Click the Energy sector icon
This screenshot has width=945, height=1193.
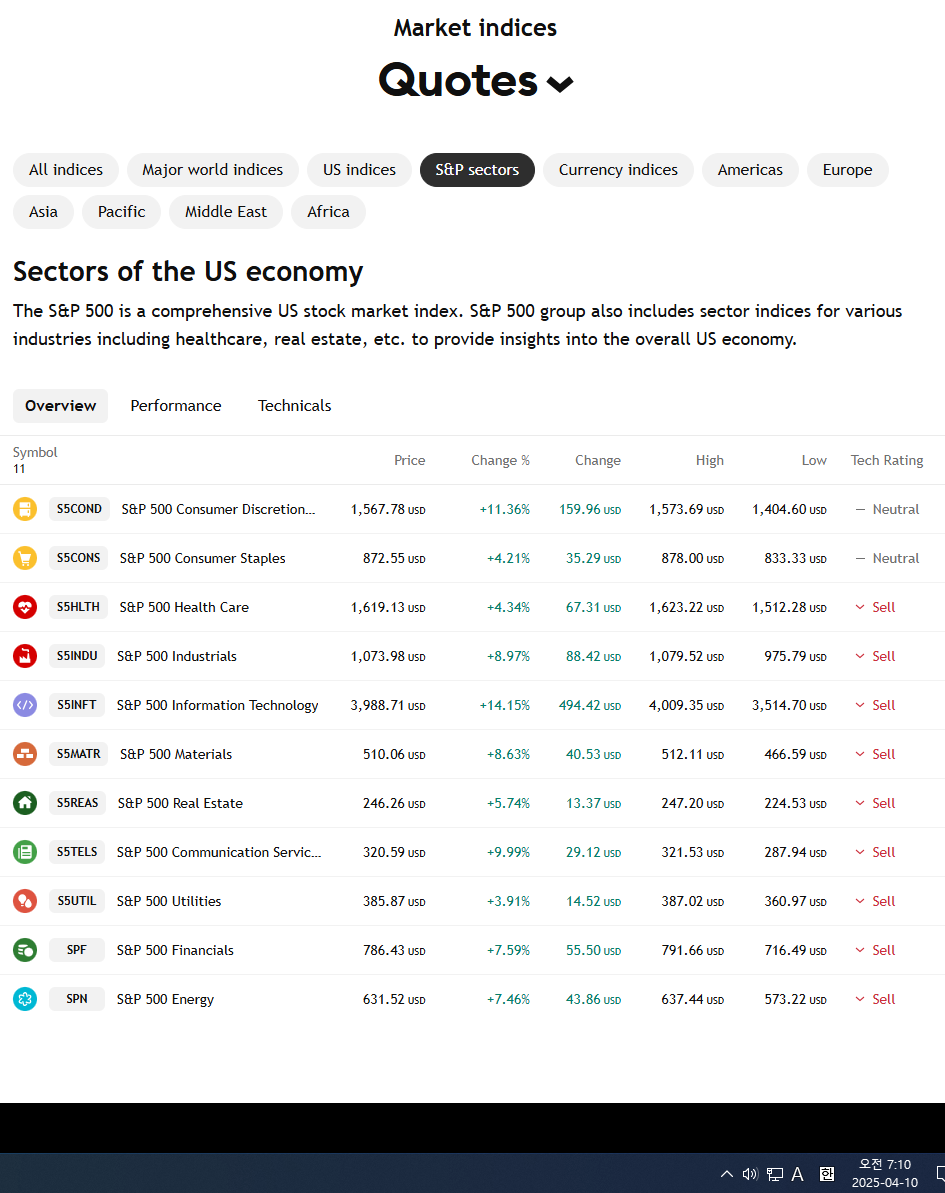25,999
